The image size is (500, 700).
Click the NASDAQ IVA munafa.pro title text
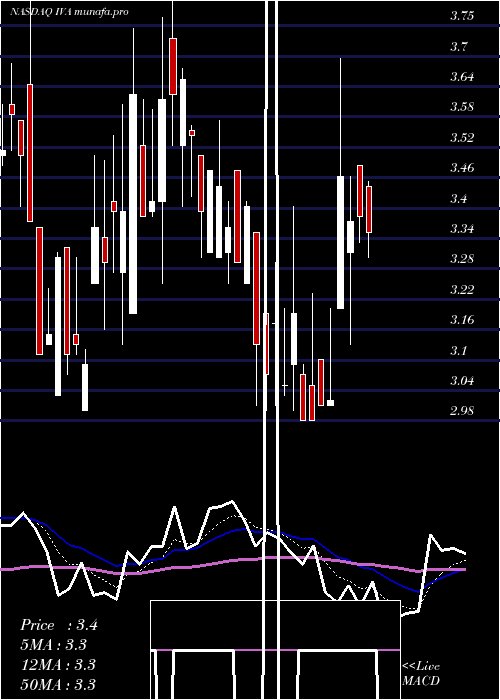tap(69, 12)
